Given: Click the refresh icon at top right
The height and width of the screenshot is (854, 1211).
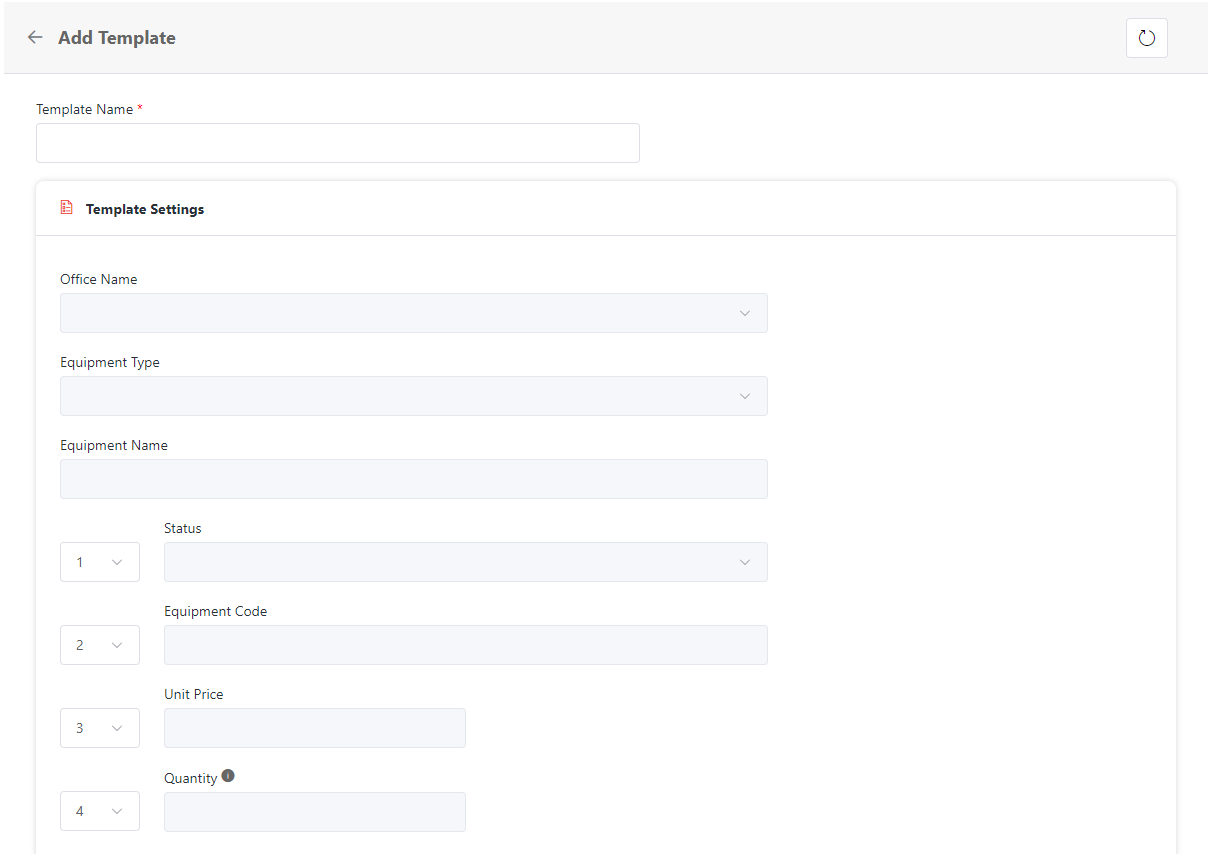Looking at the screenshot, I should pyautogui.click(x=1146, y=37).
